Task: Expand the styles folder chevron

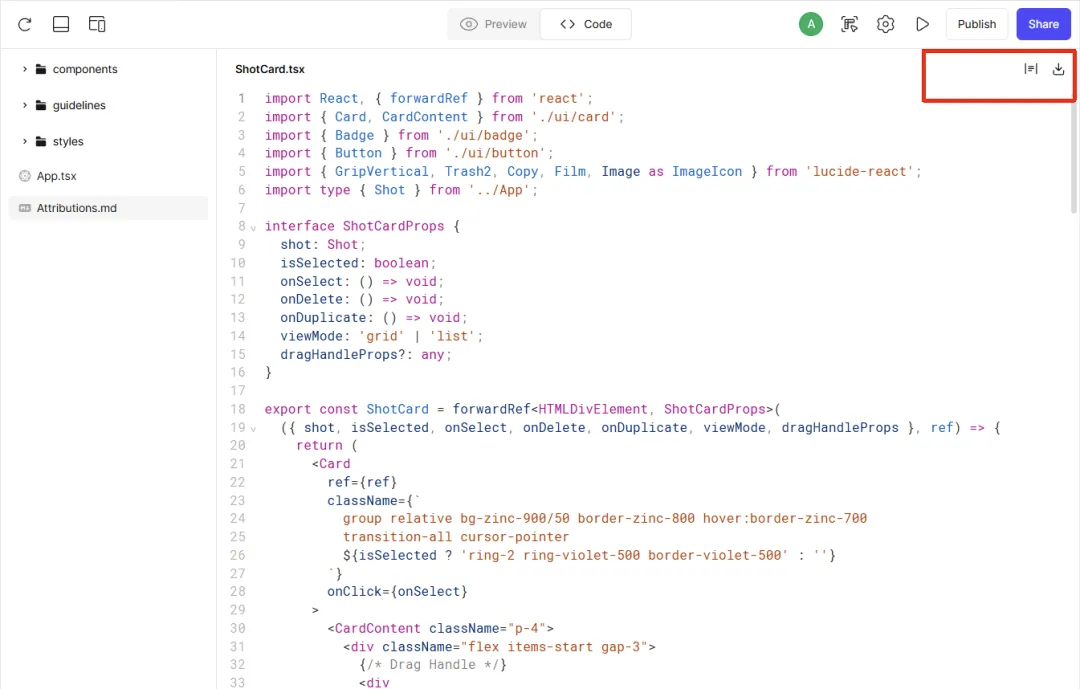Action: [x=25, y=141]
